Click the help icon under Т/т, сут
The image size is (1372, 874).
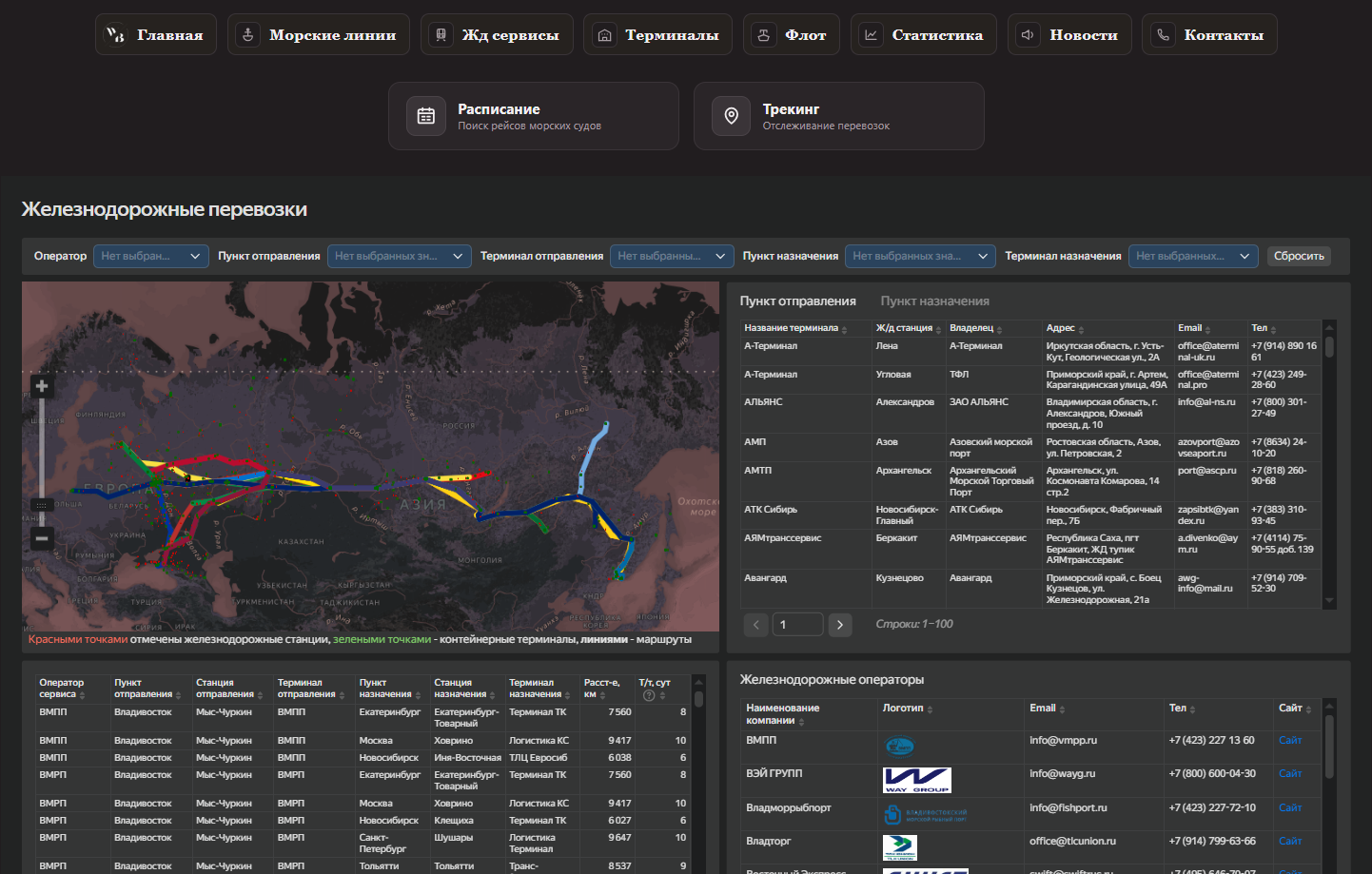(649, 695)
